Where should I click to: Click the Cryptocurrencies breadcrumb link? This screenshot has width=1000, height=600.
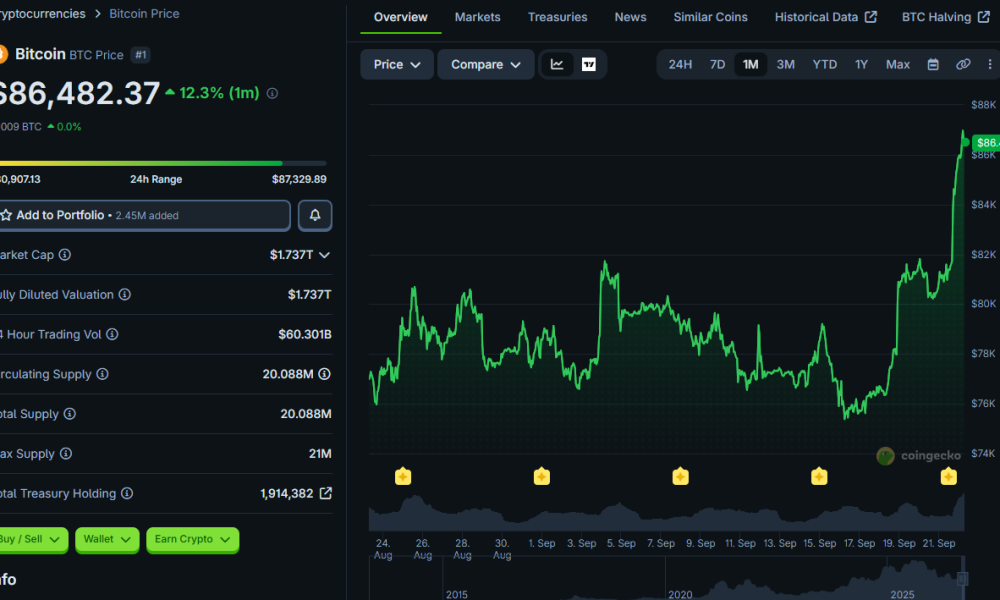(x=41, y=14)
